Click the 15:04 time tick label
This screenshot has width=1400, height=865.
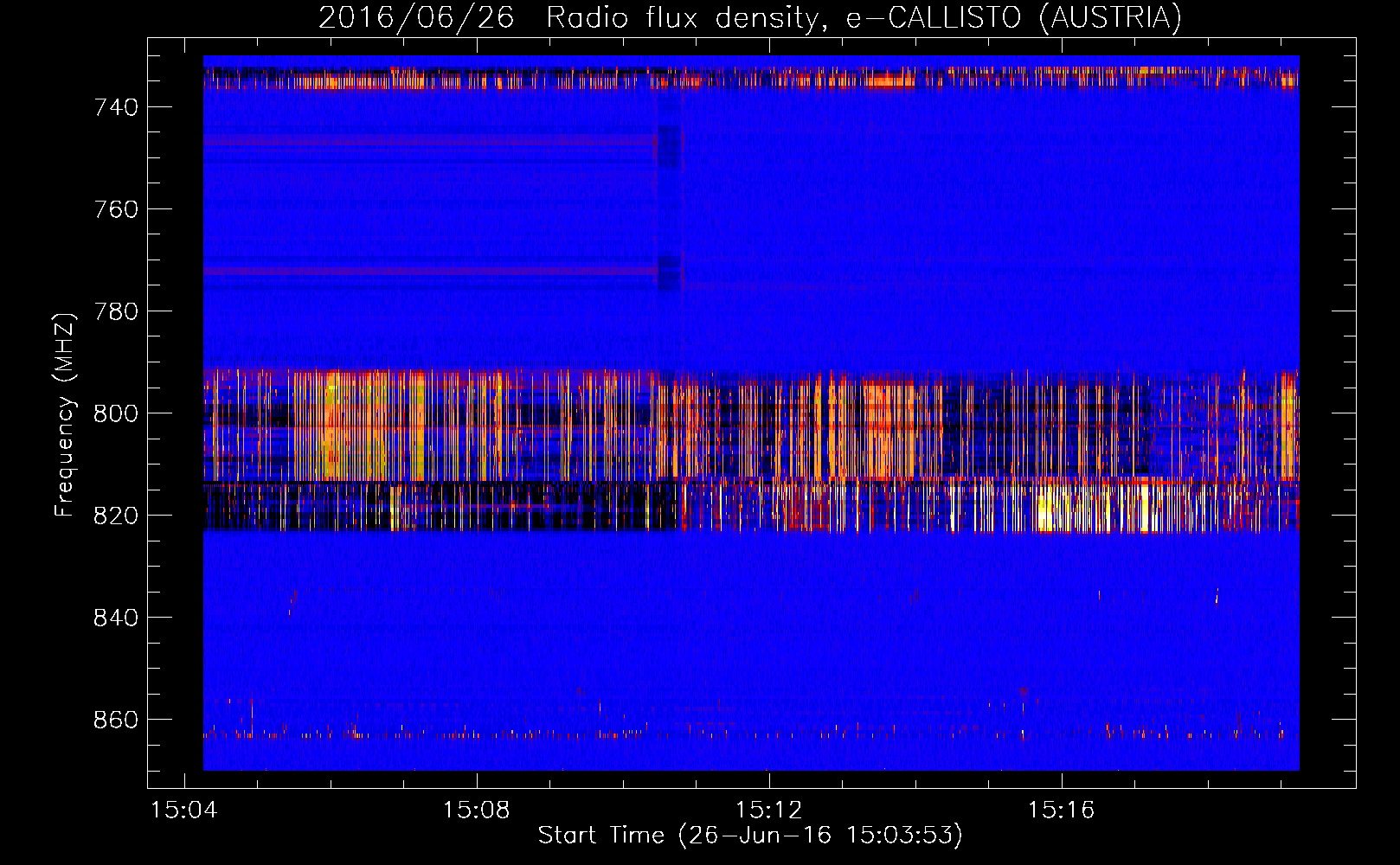[x=184, y=811]
